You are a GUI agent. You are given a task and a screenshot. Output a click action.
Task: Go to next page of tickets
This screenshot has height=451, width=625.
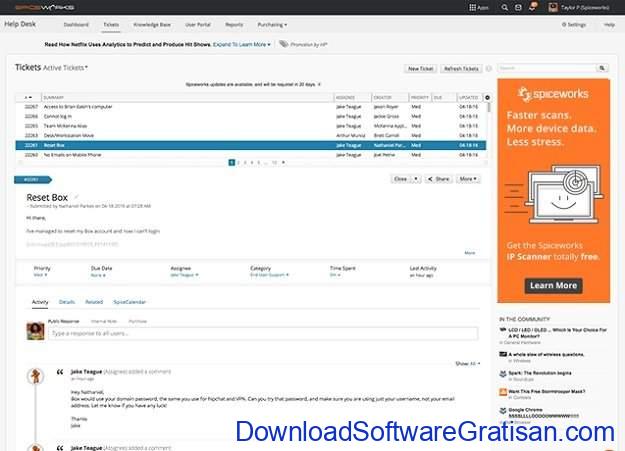coord(283,162)
